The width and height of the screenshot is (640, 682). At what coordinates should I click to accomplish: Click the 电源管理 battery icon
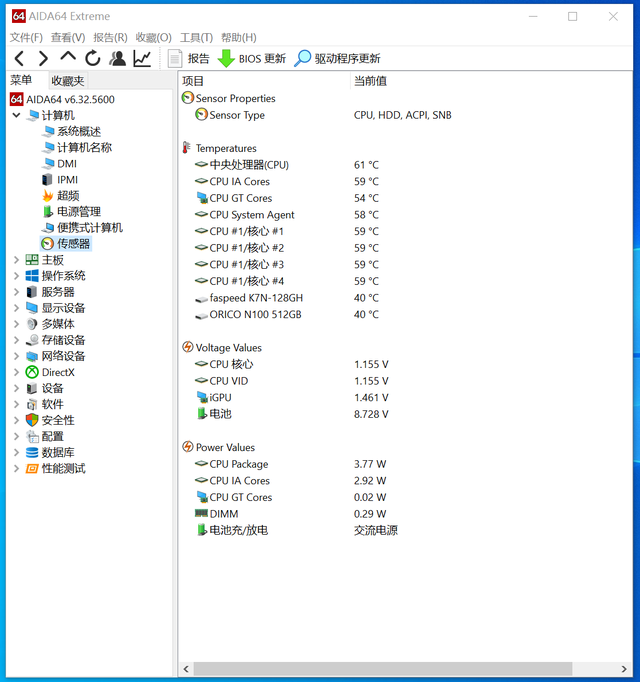[47, 212]
